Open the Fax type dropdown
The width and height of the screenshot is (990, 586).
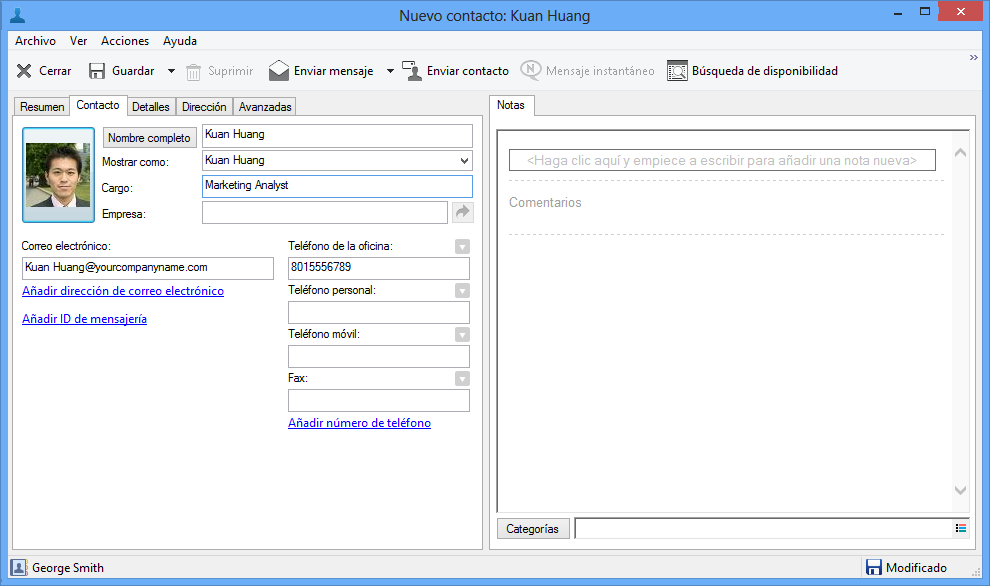click(462, 379)
